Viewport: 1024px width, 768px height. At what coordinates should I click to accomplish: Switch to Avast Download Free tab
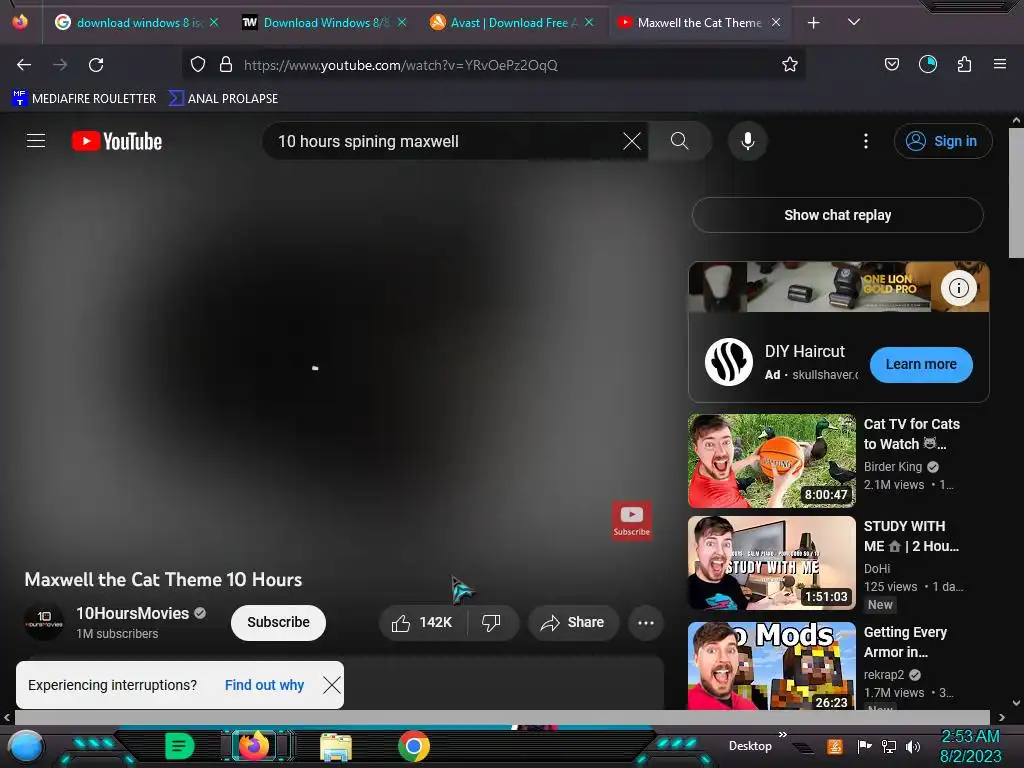click(x=511, y=23)
